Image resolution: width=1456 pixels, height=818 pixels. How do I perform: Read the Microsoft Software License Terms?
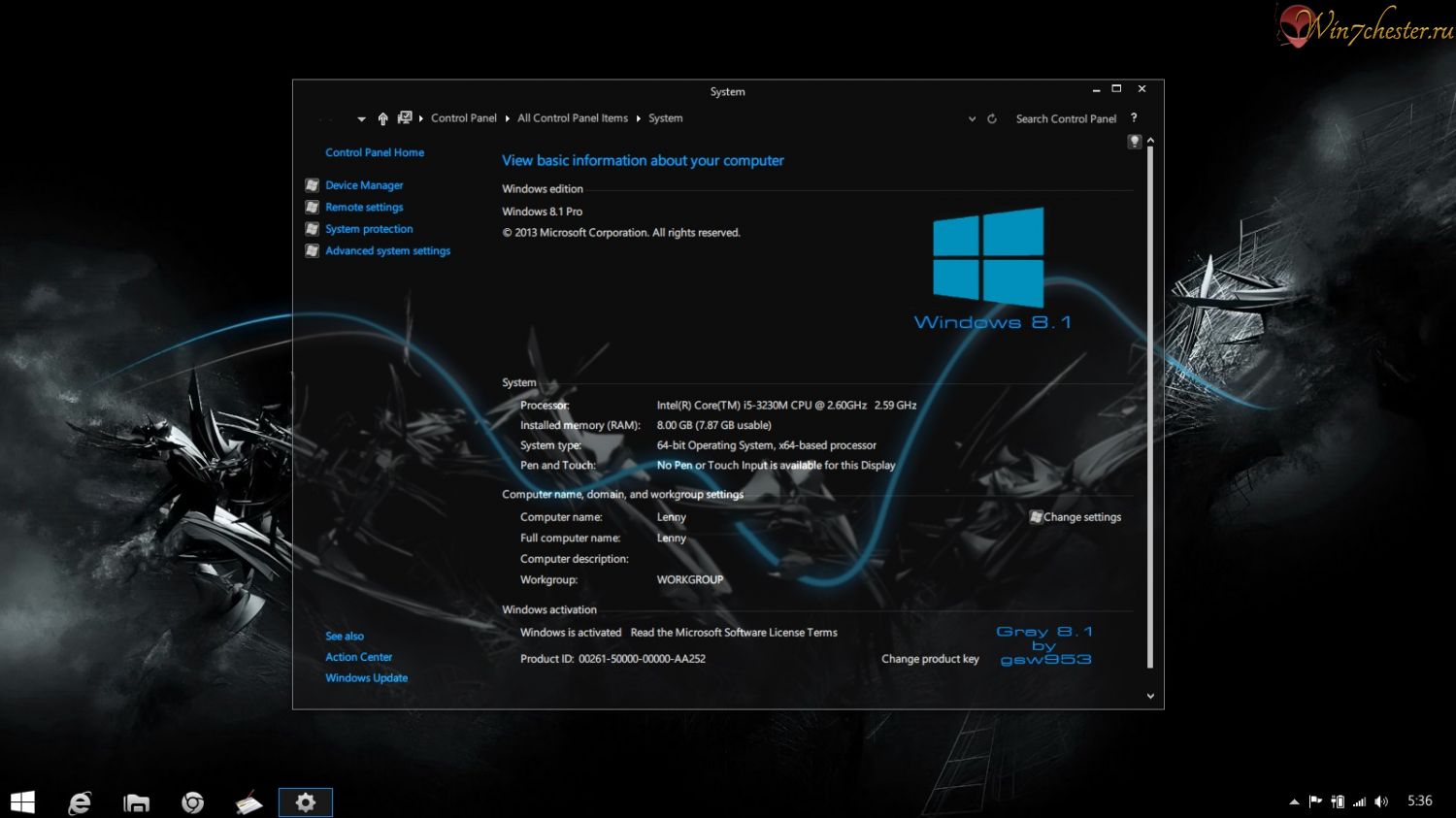734,633
